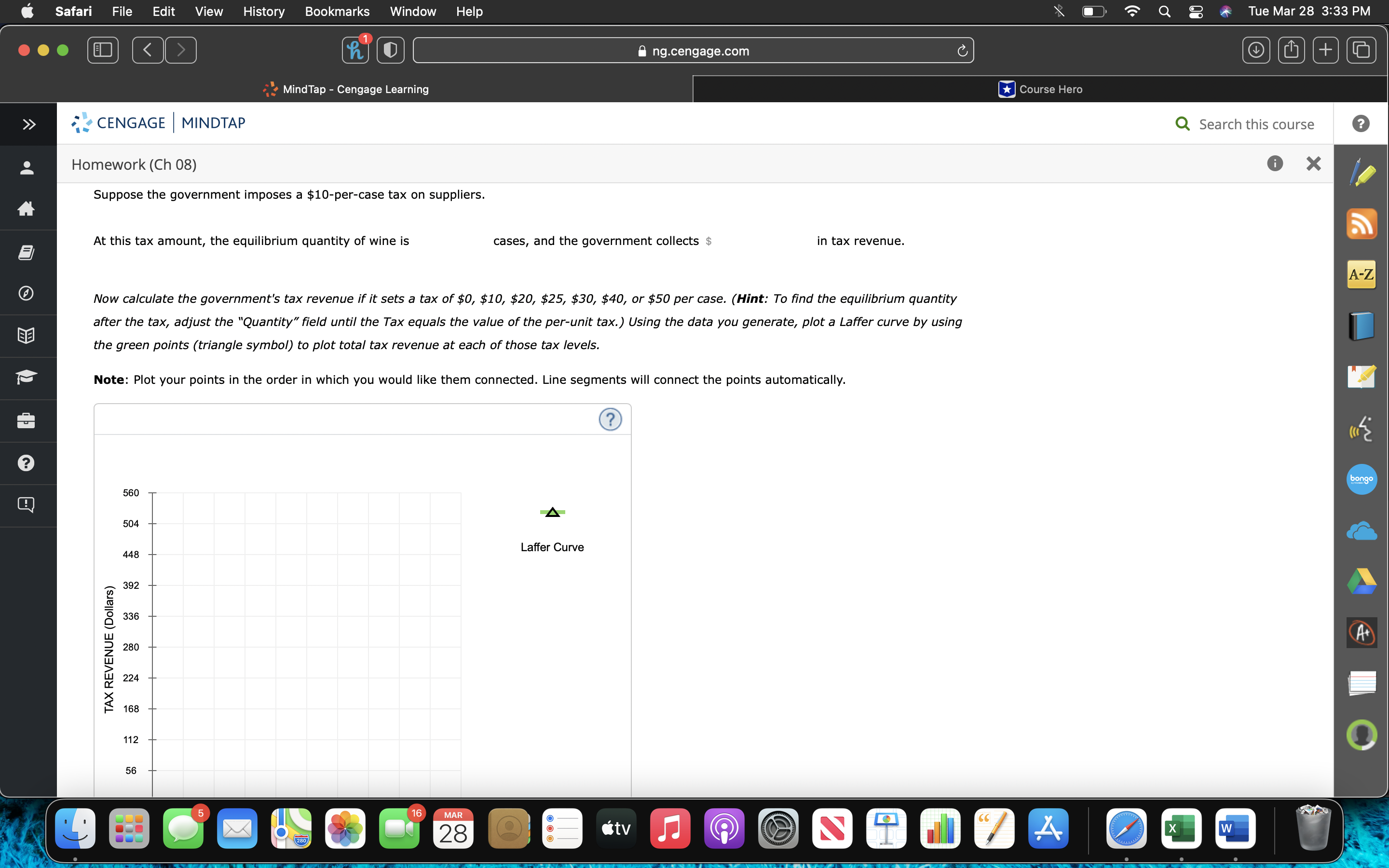The image size is (1389, 868).
Task: Click the OneDrive cloud icon
Action: tap(1362, 531)
